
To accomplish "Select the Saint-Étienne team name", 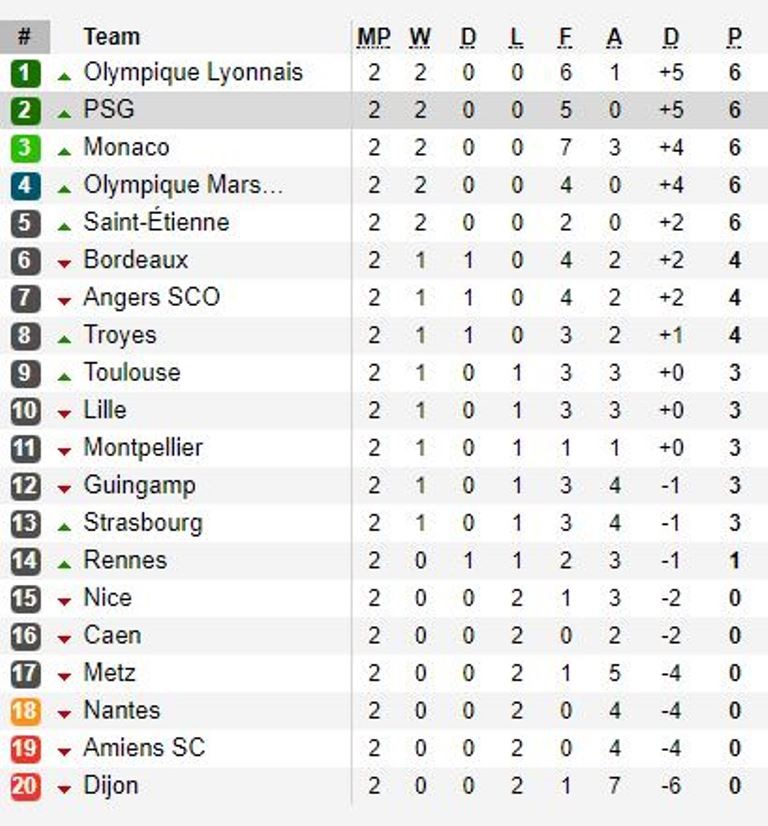I will pyautogui.click(x=156, y=221).
